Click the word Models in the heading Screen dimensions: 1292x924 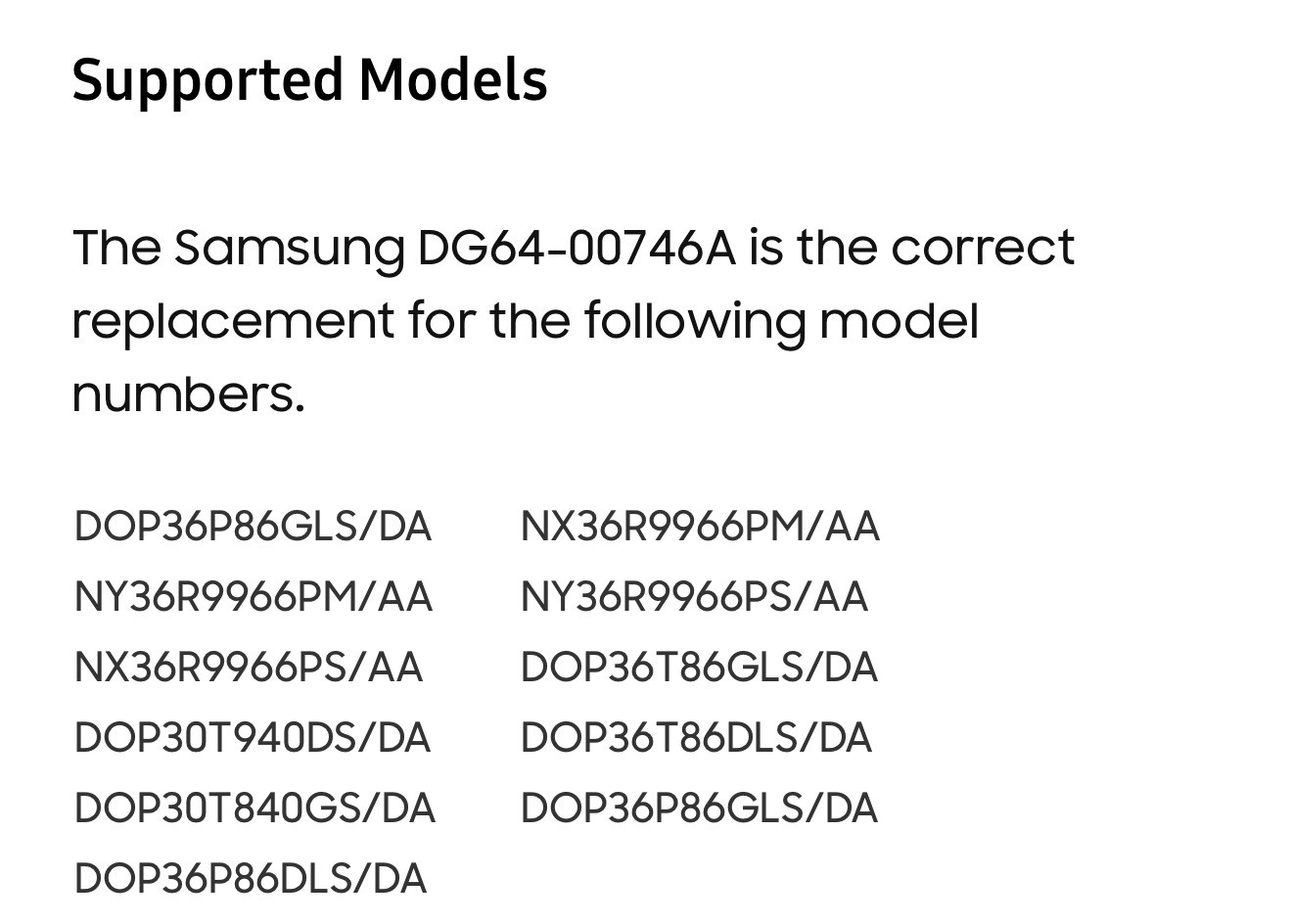pos(453,79)
